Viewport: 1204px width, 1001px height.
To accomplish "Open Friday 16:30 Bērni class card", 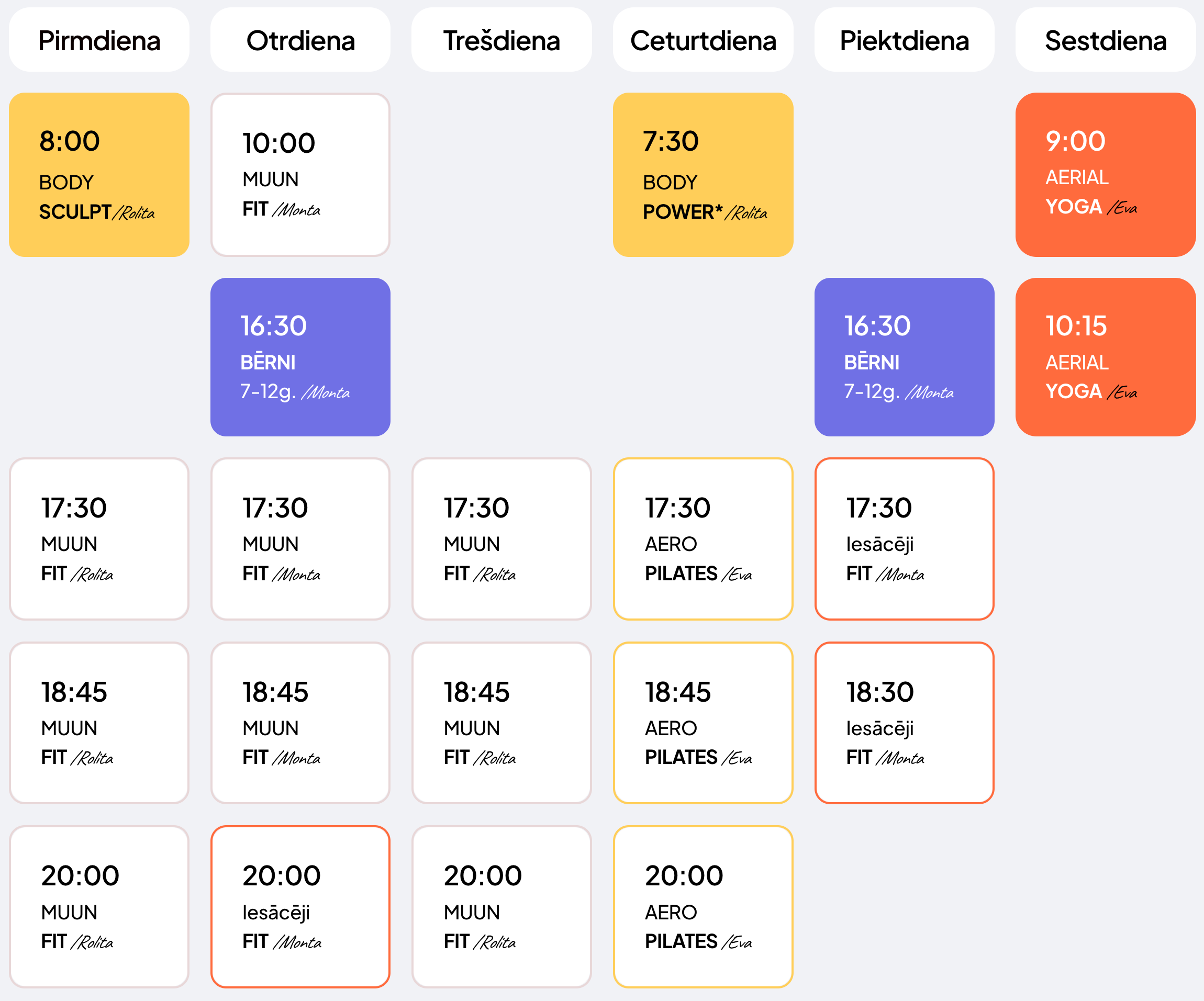I will point(904,357).
